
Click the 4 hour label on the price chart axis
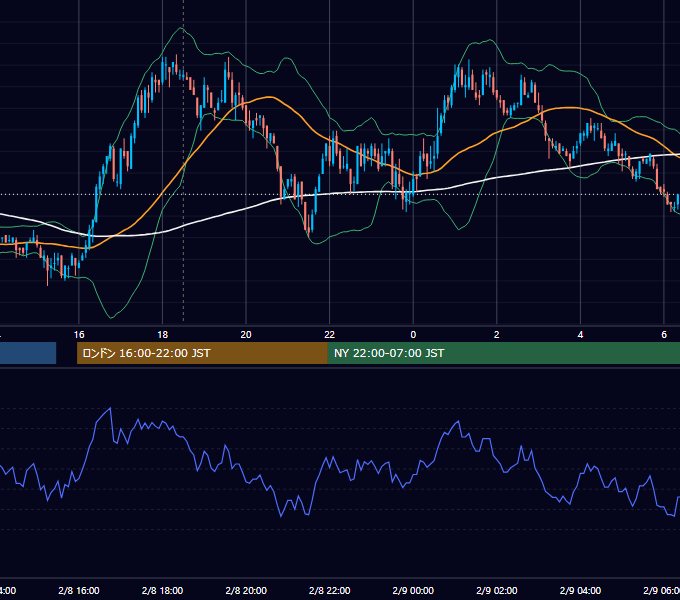(x=580, y=335)
